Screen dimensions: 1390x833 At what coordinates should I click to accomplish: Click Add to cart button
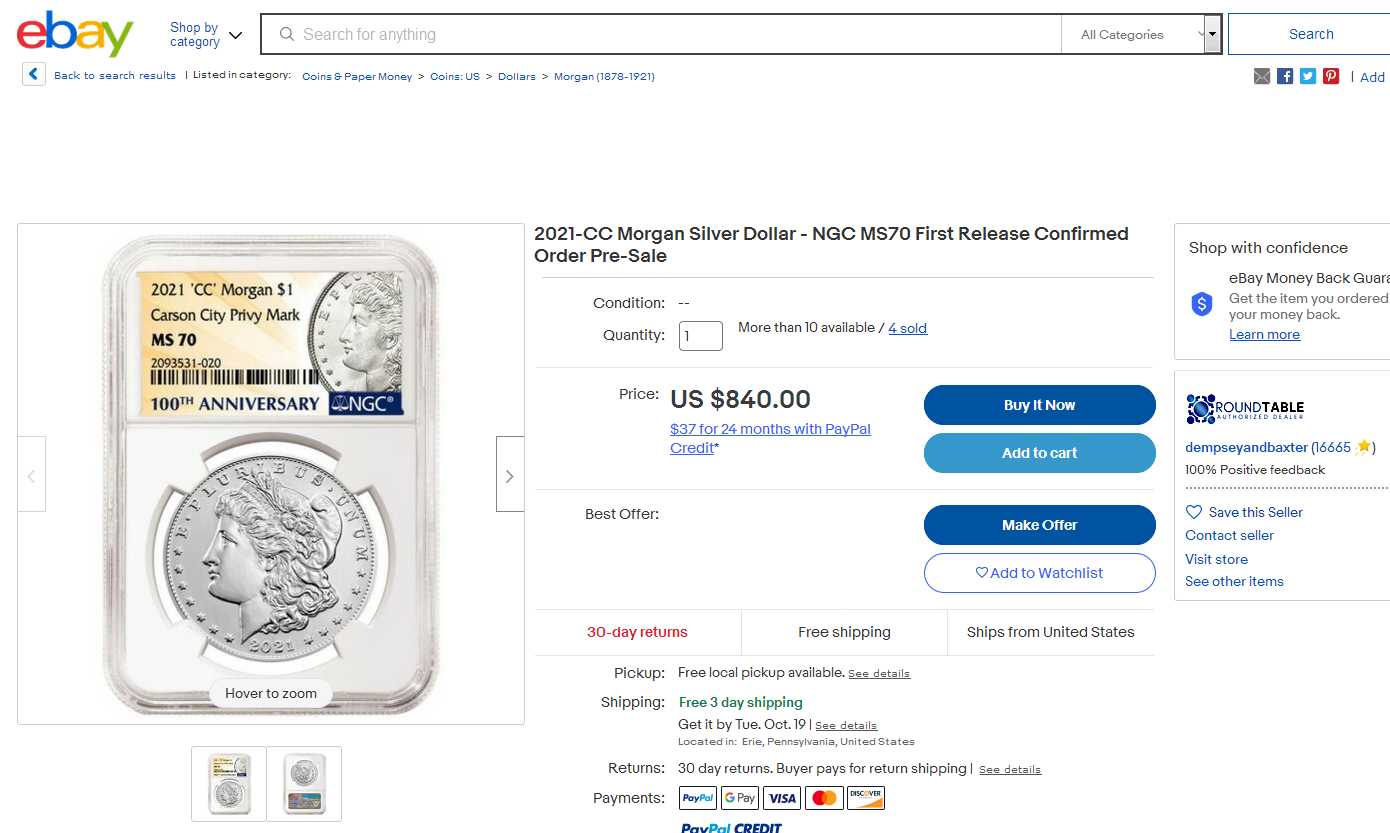tap(1039, 453)
